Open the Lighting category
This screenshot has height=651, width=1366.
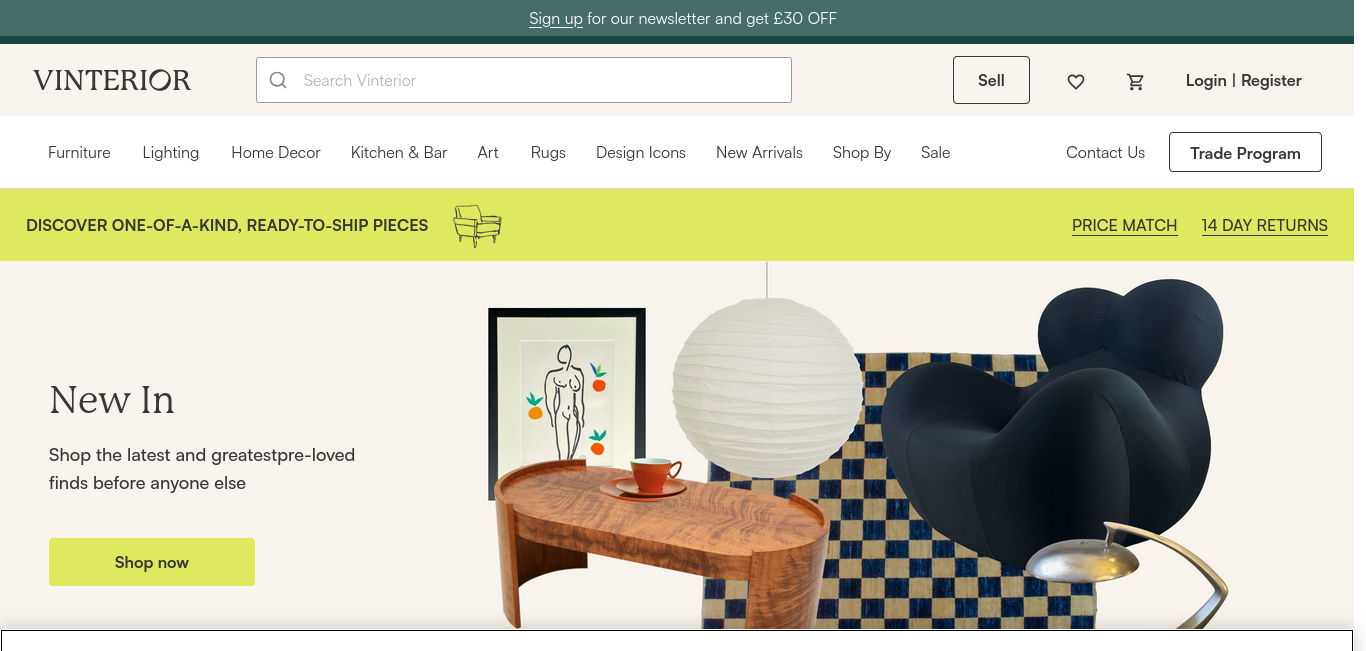(171, 153)
